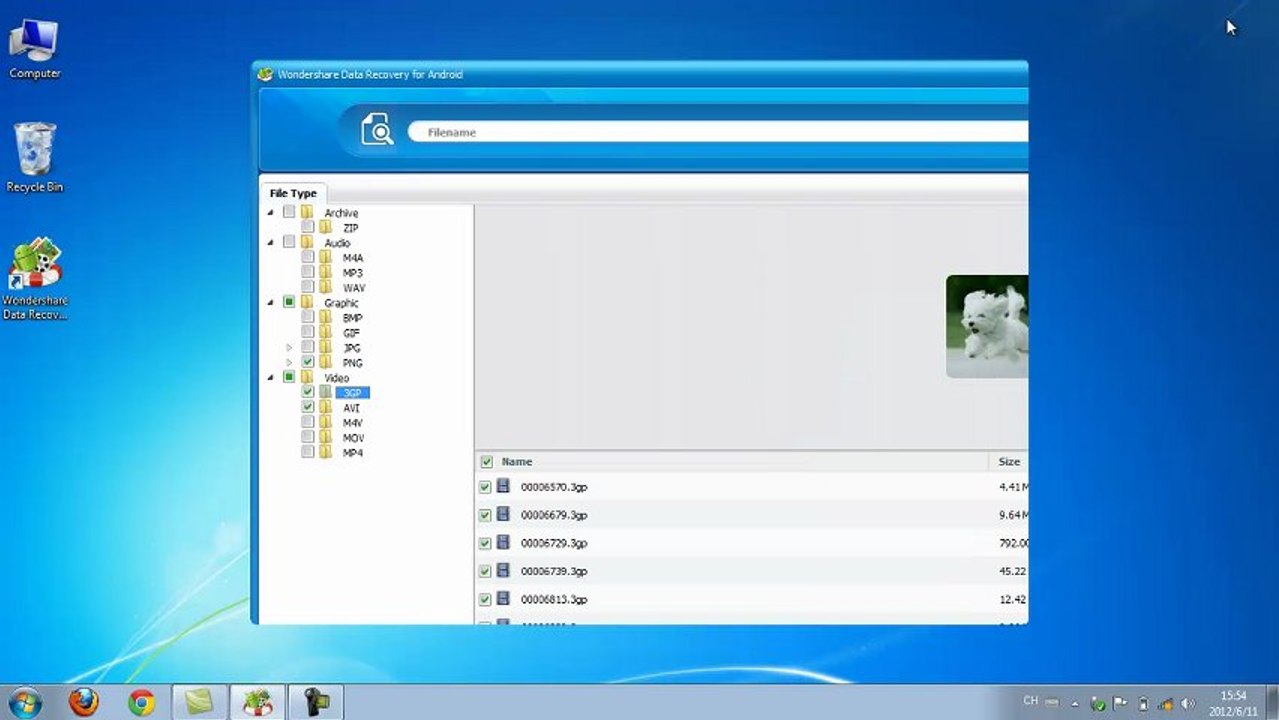This screenshot has height=720, width=1279.
Task: Click the Filename search field
Action: coord(718,132)
